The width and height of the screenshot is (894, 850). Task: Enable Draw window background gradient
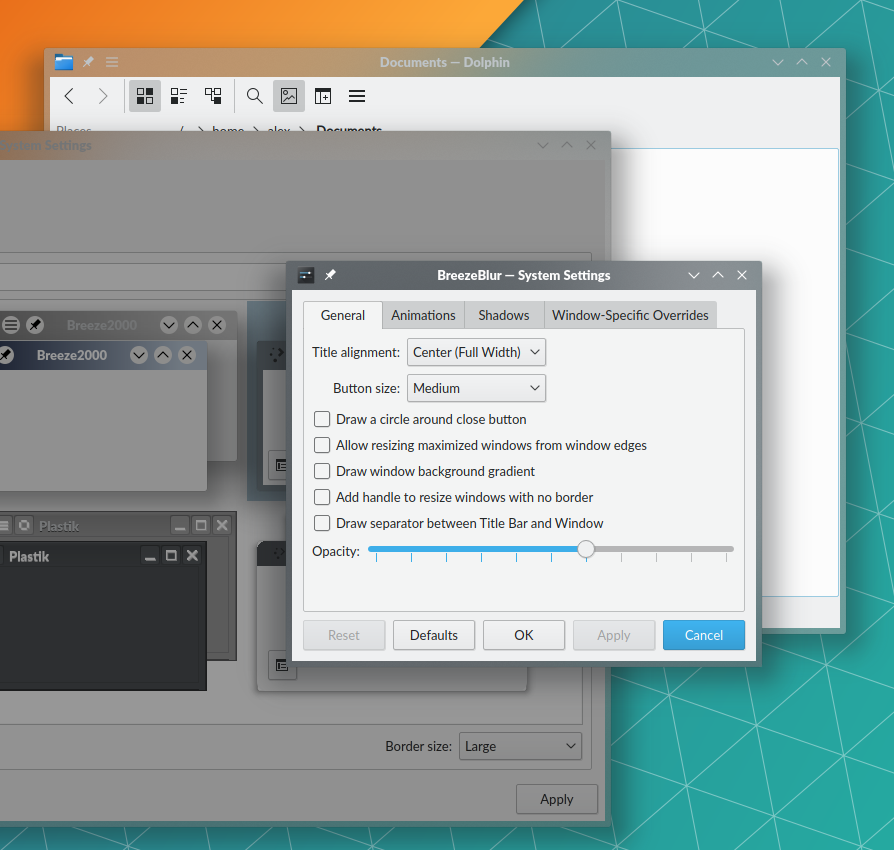pos(322,471)
